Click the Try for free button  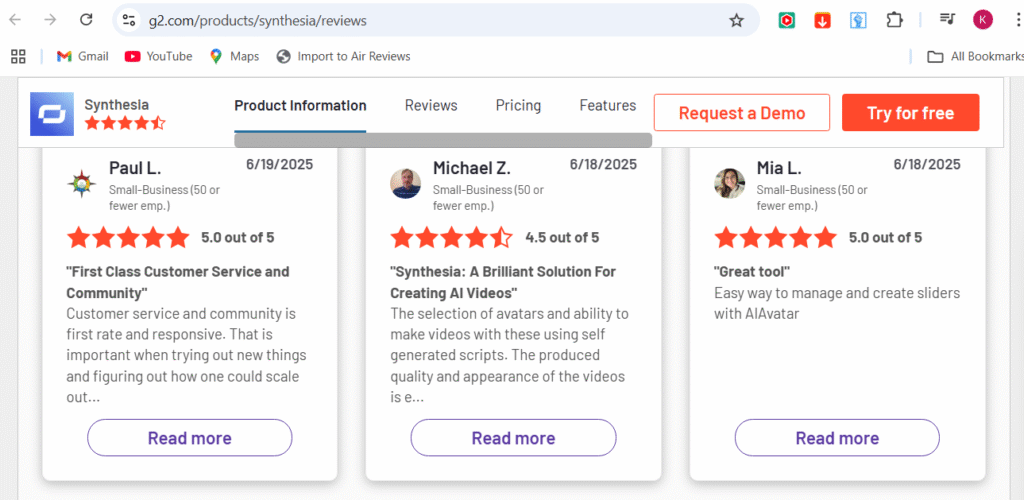[910, 112]
